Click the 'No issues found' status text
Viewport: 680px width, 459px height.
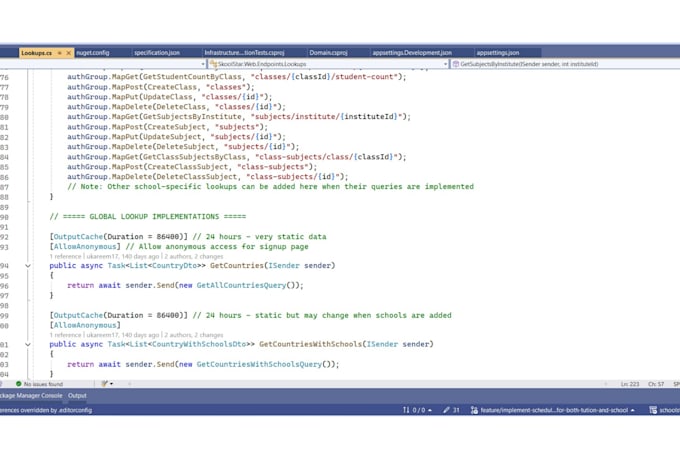(x=43, y=384)
